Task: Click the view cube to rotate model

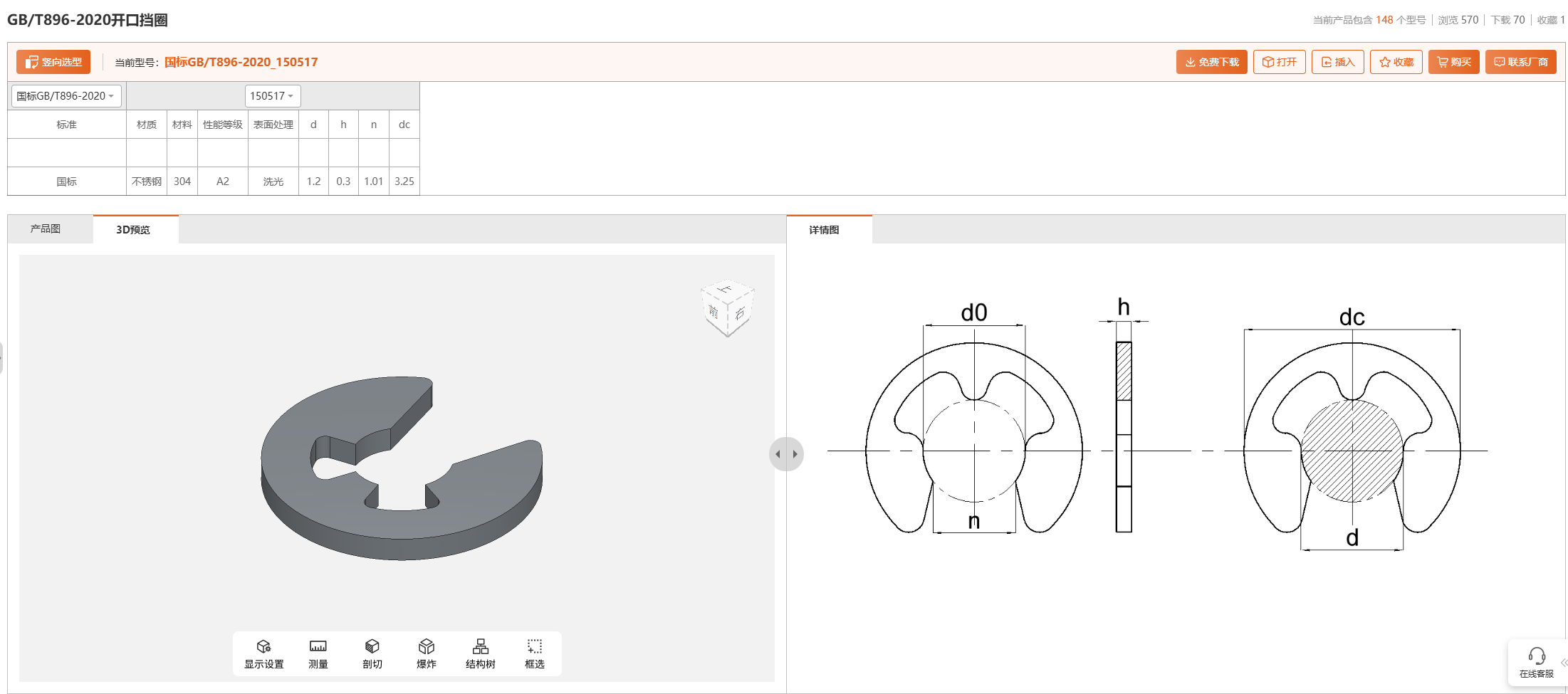Action: pos(727,307)
